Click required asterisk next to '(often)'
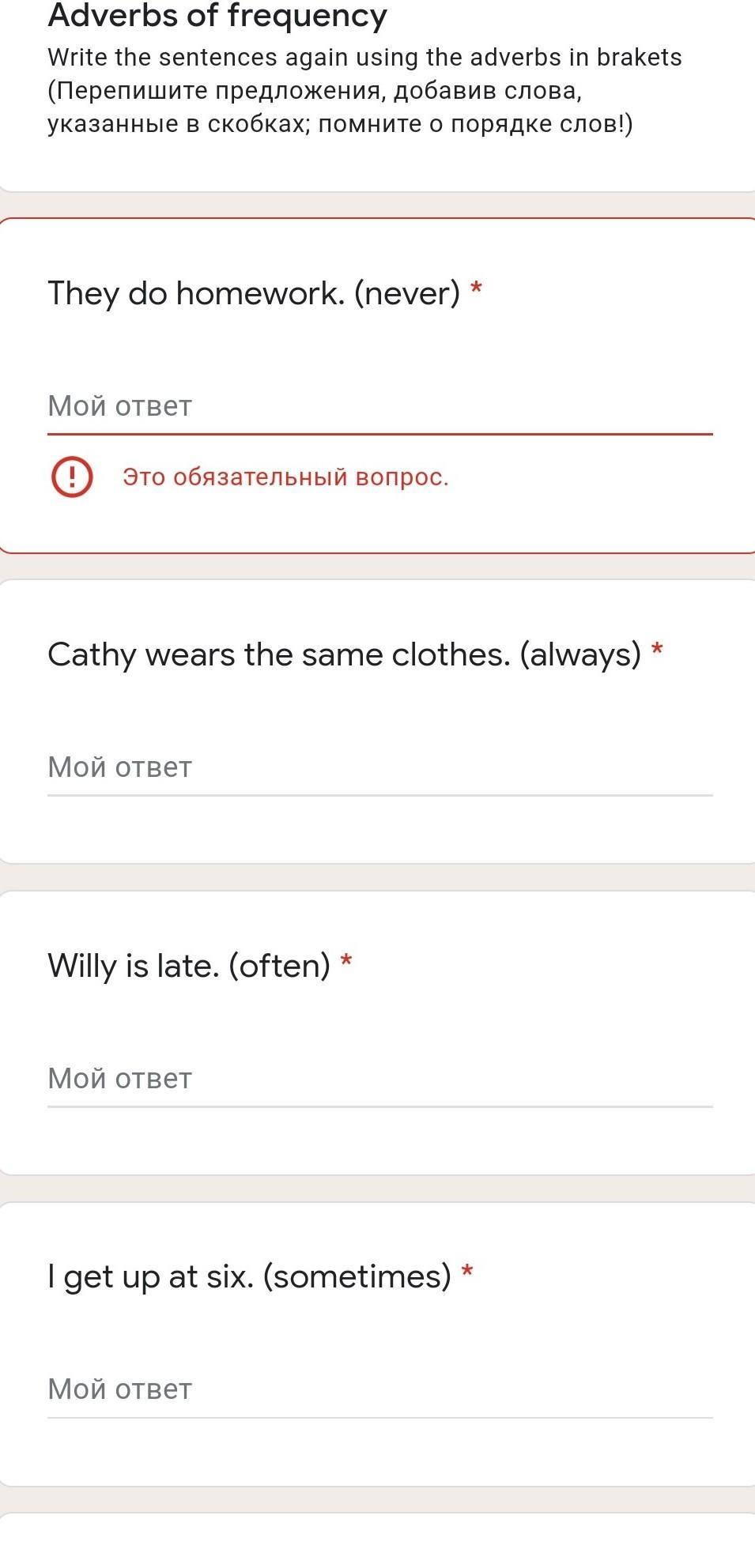Image resolution: width=755 pixels, height=1568 pixels. pyautogui.click(x=346, y=960)
